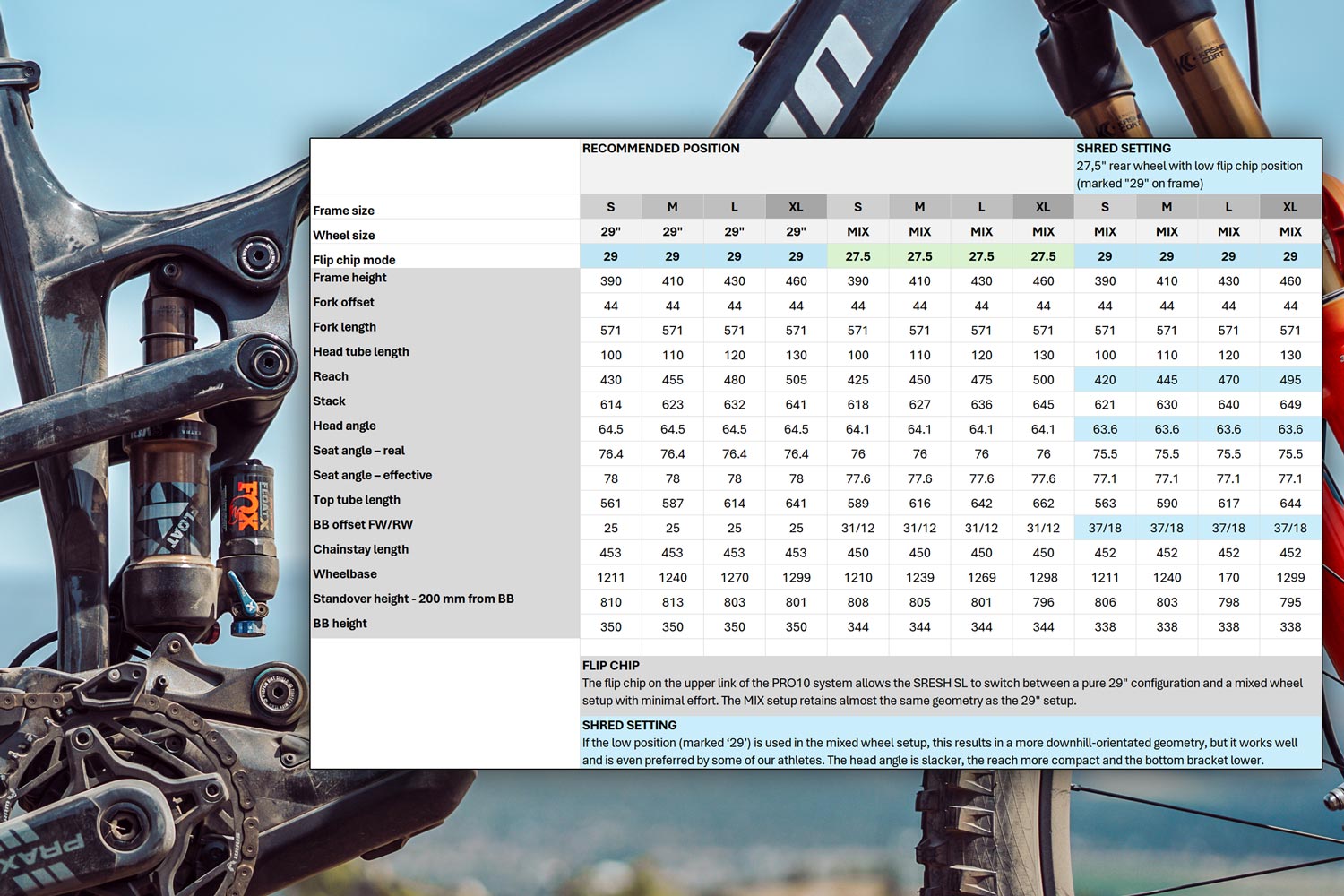Select the 'Chainstay length' row label

point(361,549)
